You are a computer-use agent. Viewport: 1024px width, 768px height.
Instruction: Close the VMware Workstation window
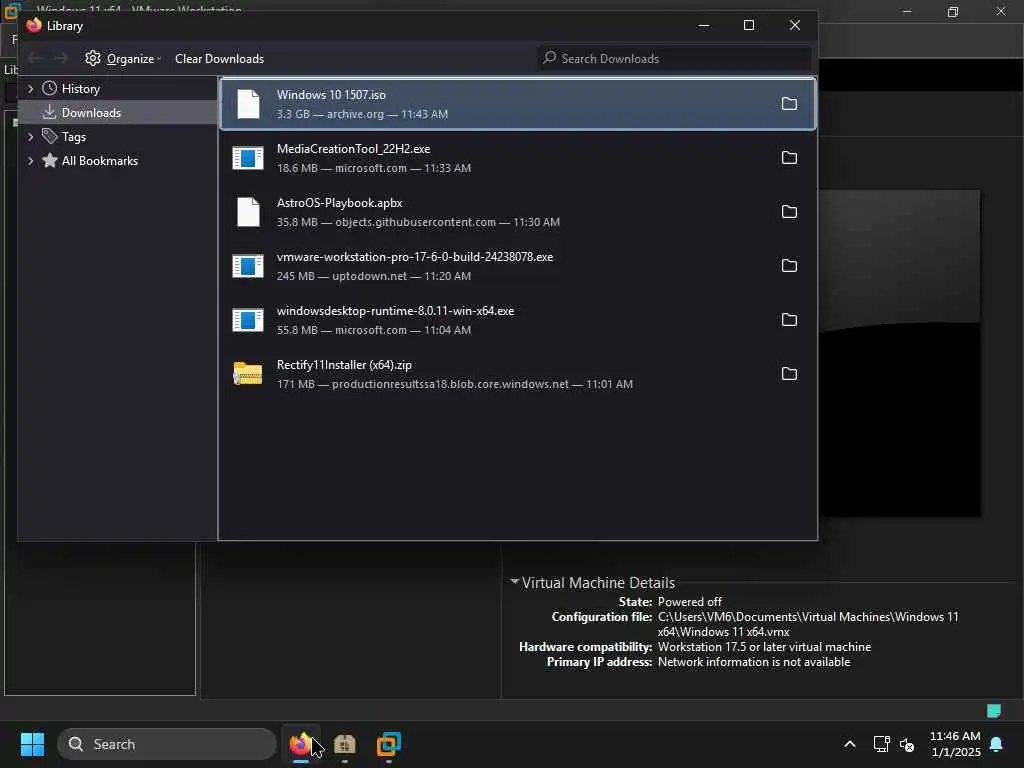tap(1000, 11)
